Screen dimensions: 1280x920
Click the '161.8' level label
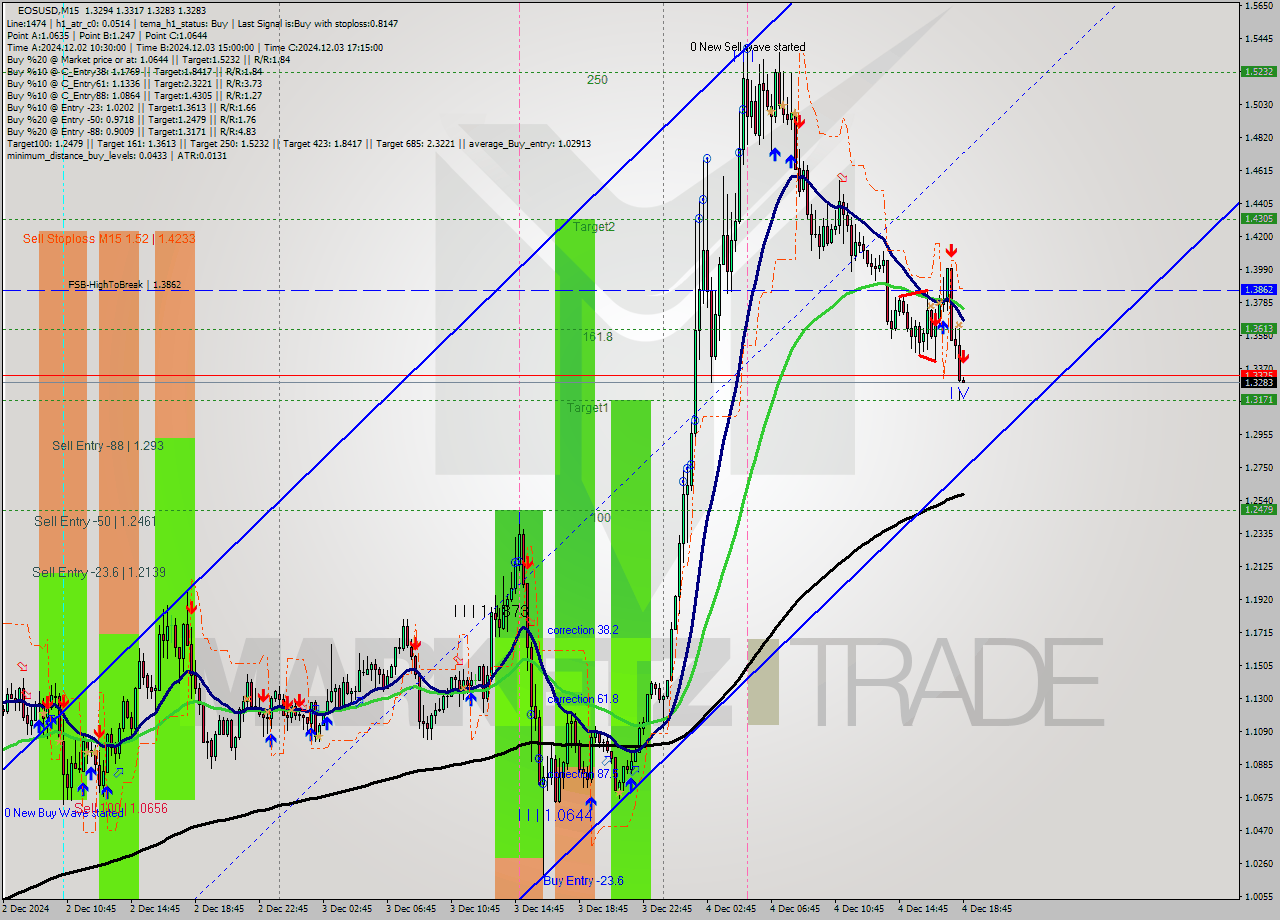click(598, 337)
